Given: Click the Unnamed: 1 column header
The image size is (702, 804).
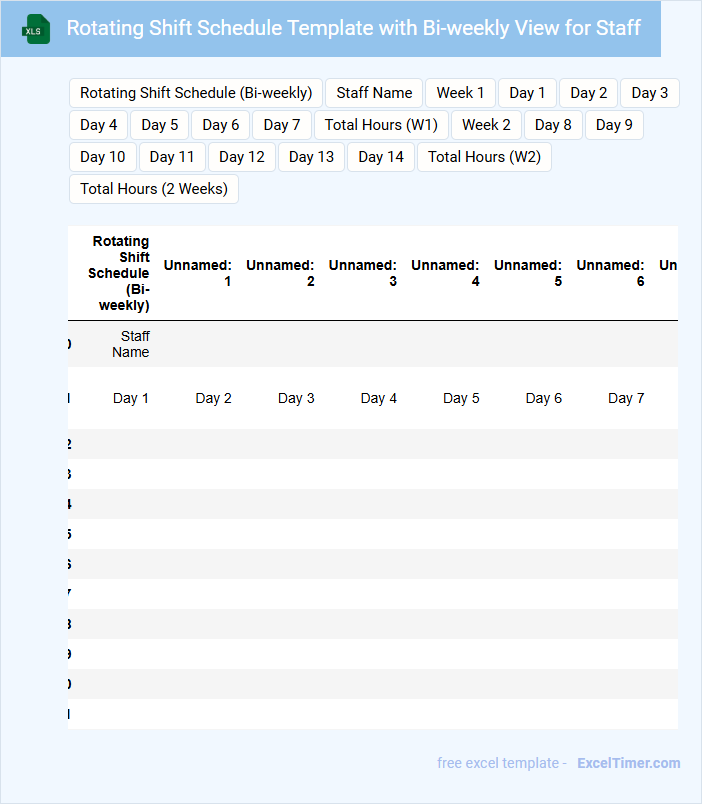Looking at the screenshot, I should (197, 273).
